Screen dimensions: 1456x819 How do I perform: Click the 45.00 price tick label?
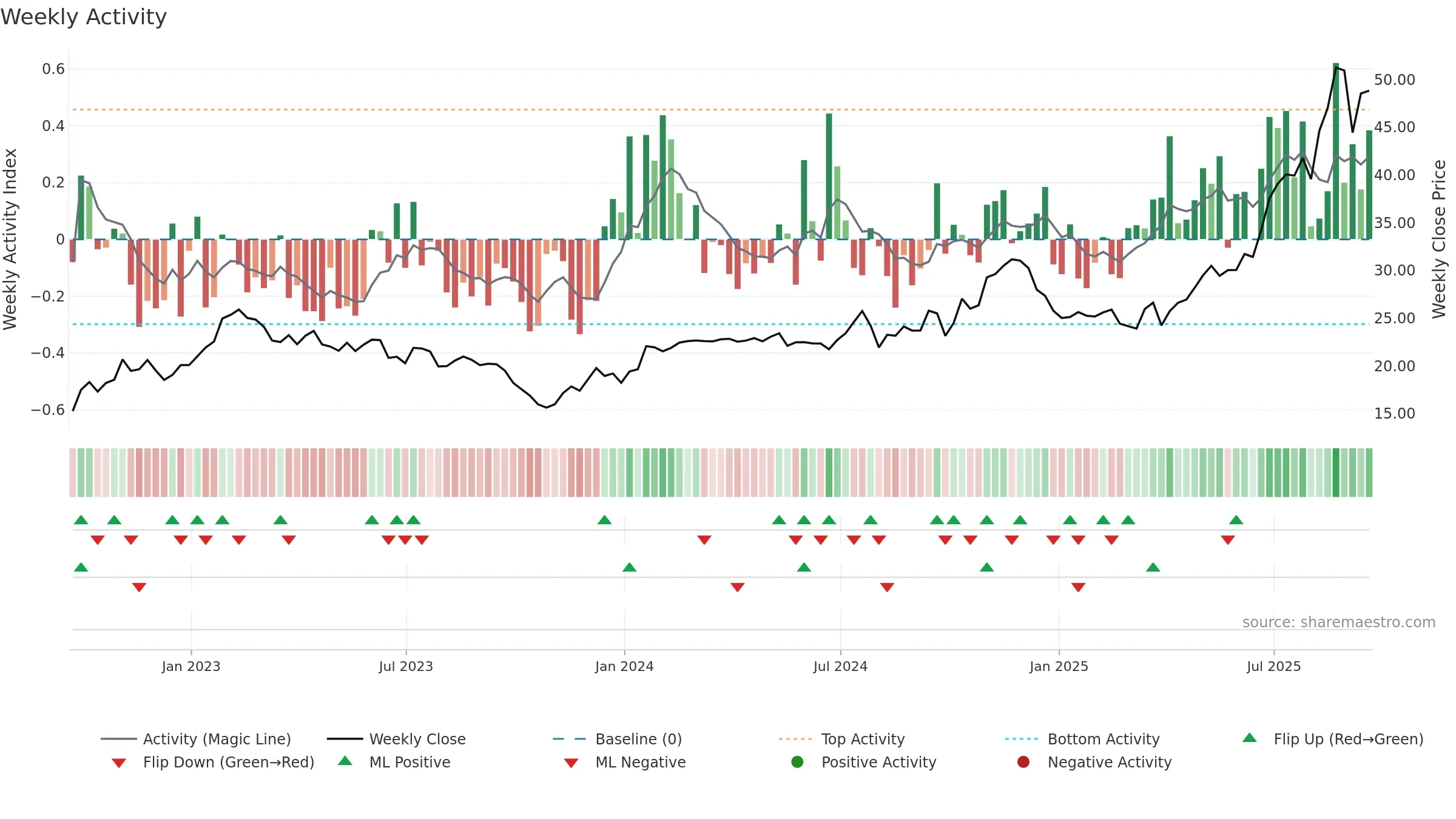click(1395, 127)
